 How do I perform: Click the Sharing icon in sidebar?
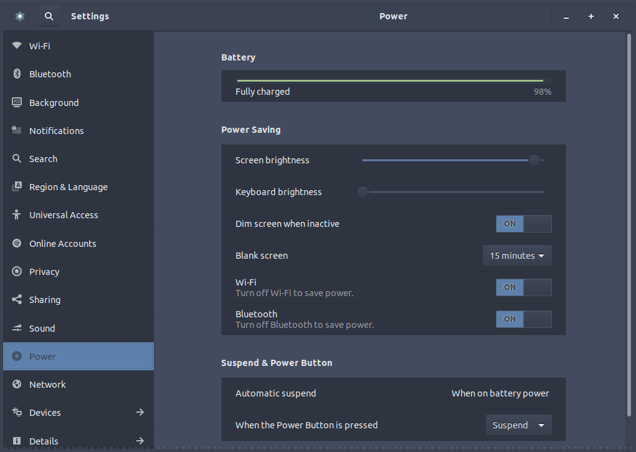click(x=17, y=299)
